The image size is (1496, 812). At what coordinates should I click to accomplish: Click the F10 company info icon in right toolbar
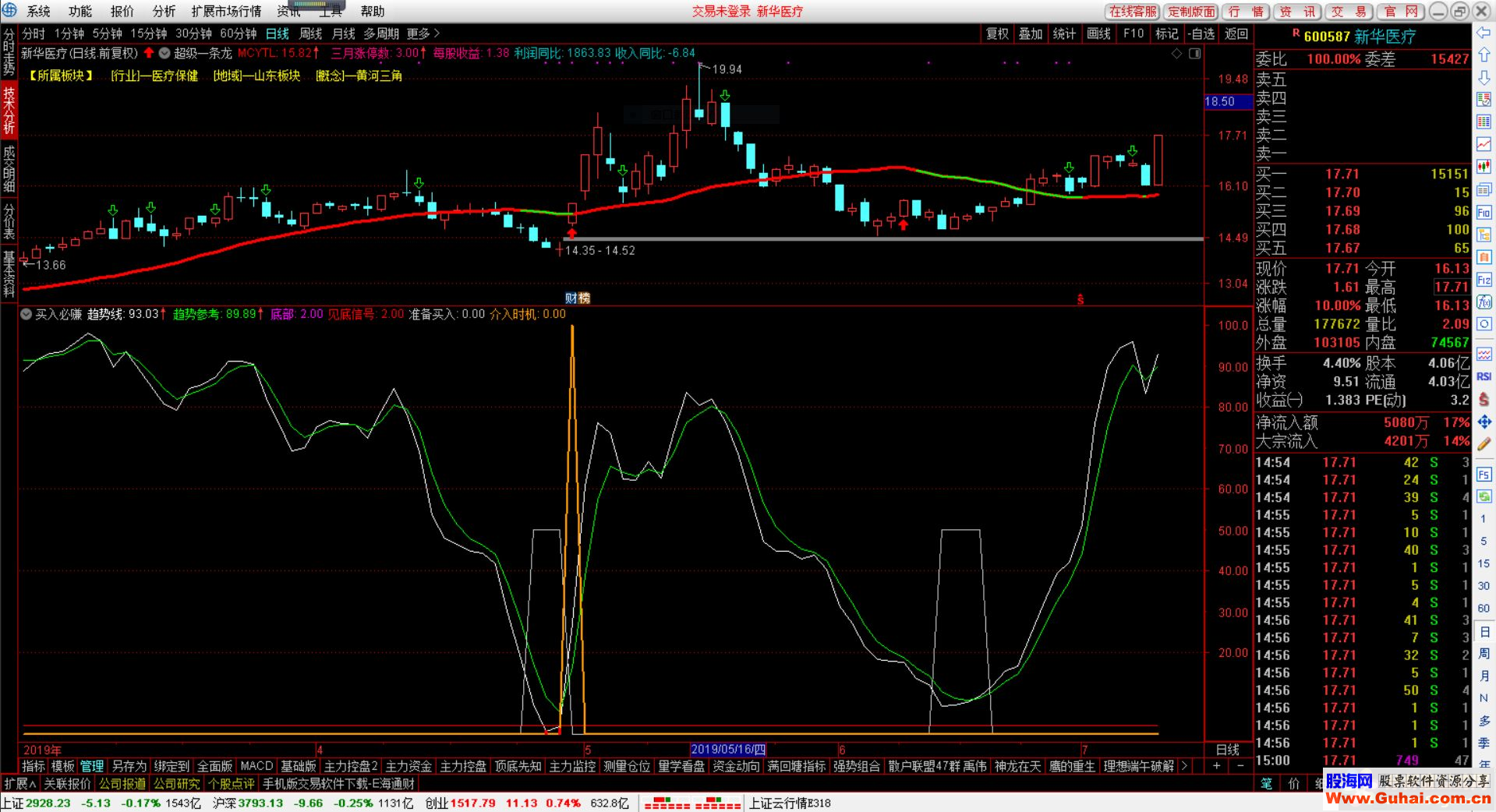(1484, 212)
